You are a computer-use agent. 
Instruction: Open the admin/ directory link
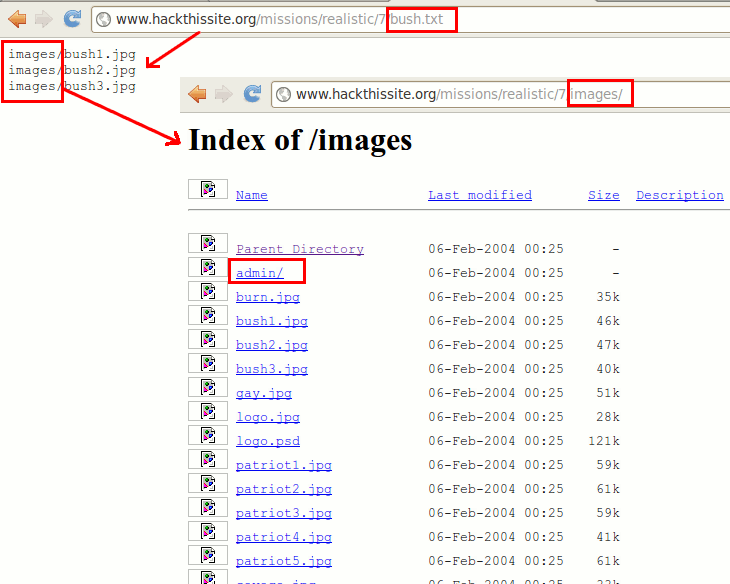[x=259, y=273]
